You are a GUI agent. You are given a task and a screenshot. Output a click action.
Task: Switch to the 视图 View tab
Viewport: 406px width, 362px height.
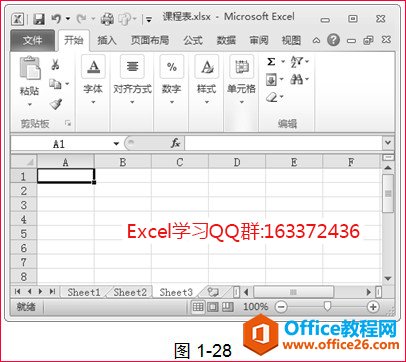click(x=291, y=40)
